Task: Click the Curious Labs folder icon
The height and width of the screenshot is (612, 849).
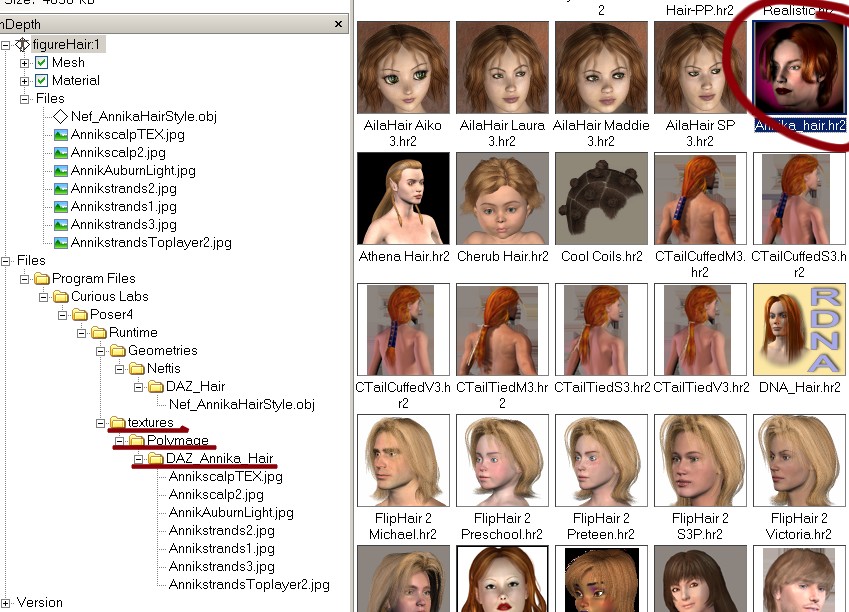Action: point(60,297)
